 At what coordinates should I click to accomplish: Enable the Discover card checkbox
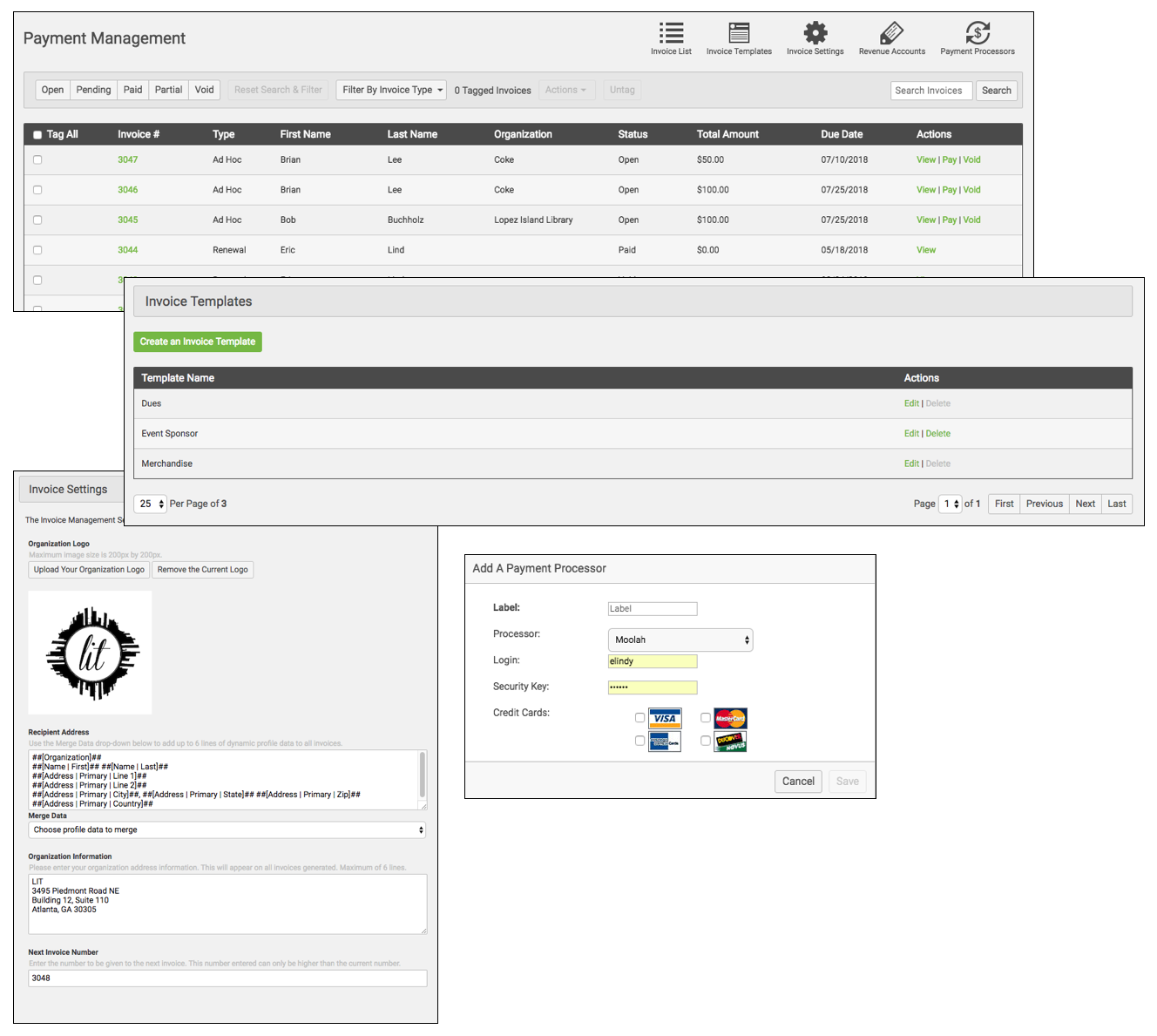point(706,741)
